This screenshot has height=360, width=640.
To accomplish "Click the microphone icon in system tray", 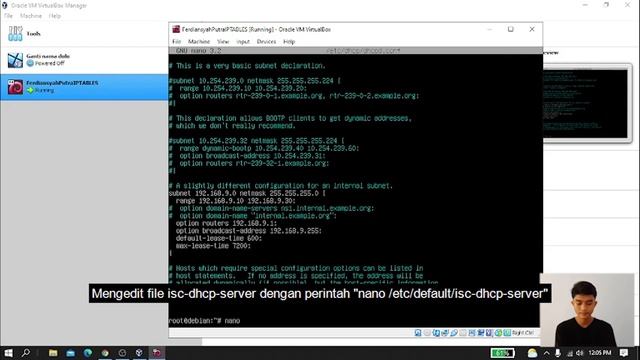I will [x=558, y=353].
